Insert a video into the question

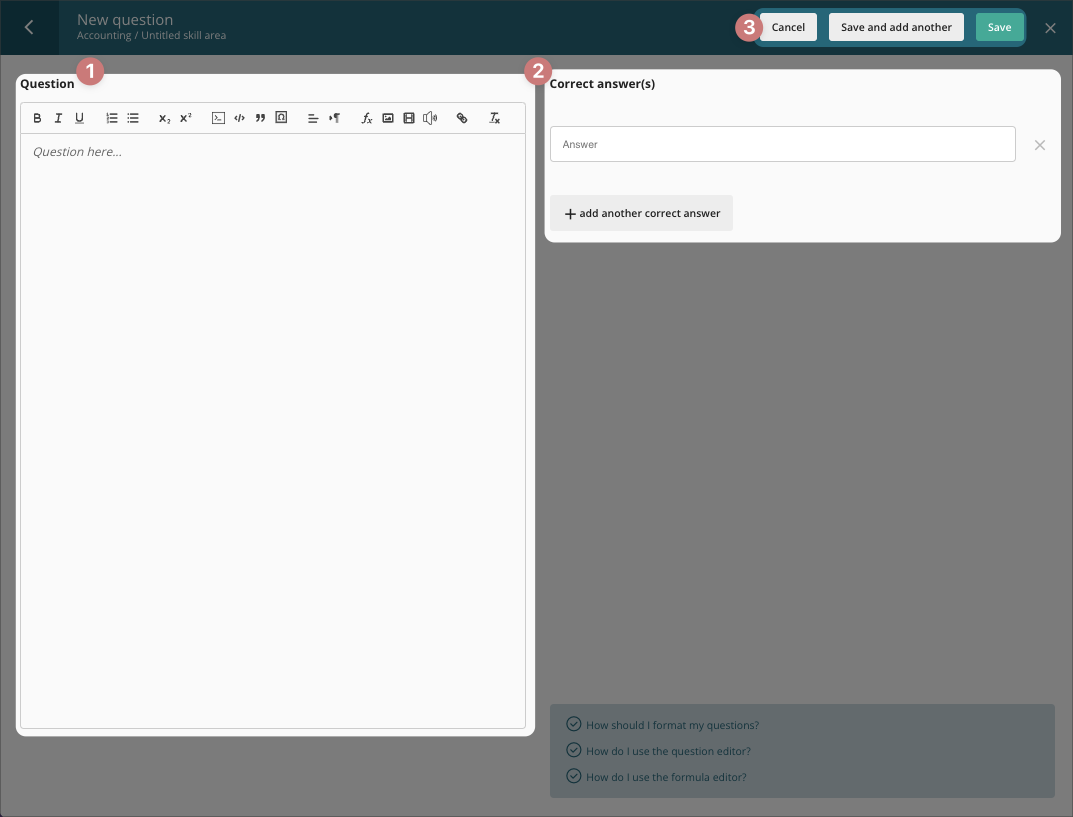point(409,118)
